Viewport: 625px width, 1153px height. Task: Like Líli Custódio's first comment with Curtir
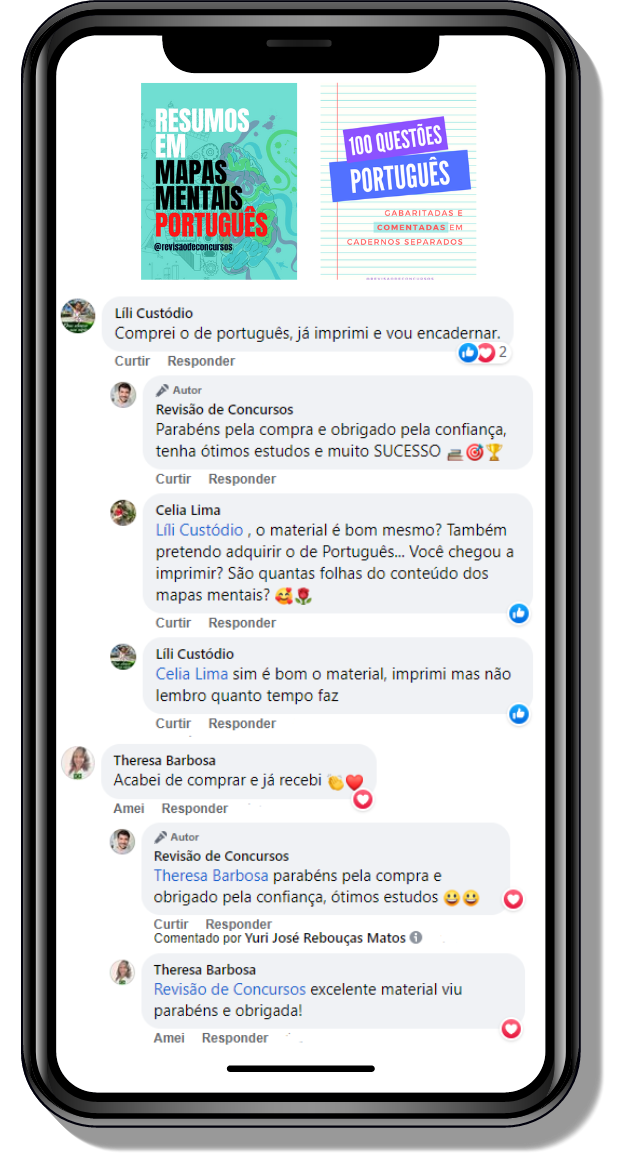(132, 361)
